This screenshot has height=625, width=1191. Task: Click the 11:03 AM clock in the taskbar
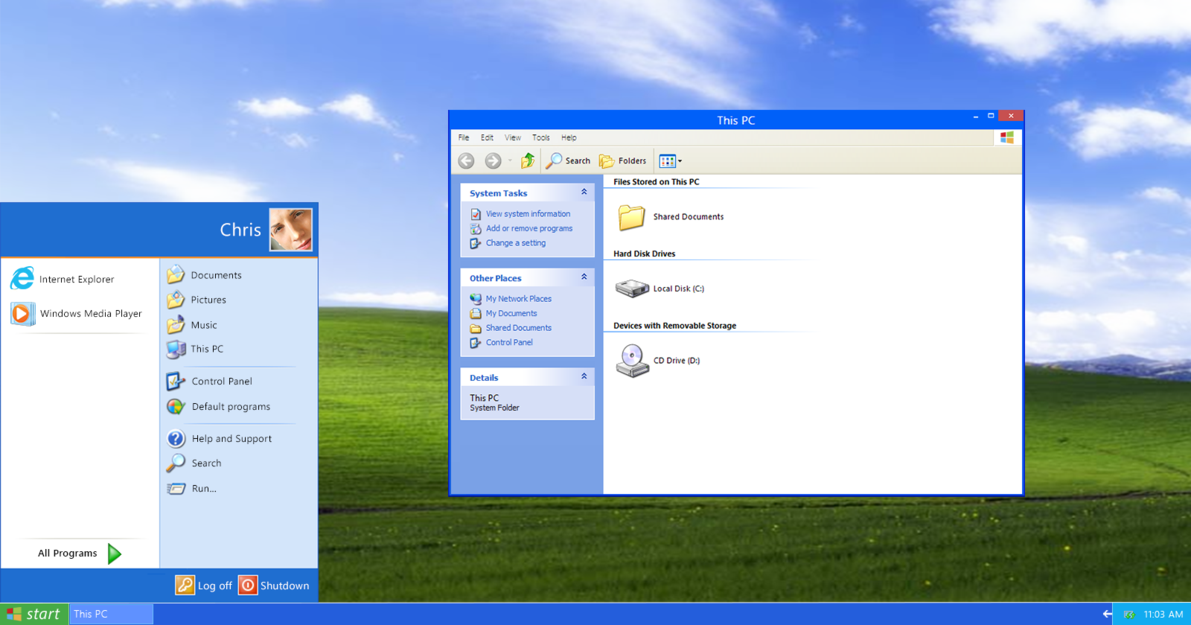[x=1163, y=614]
